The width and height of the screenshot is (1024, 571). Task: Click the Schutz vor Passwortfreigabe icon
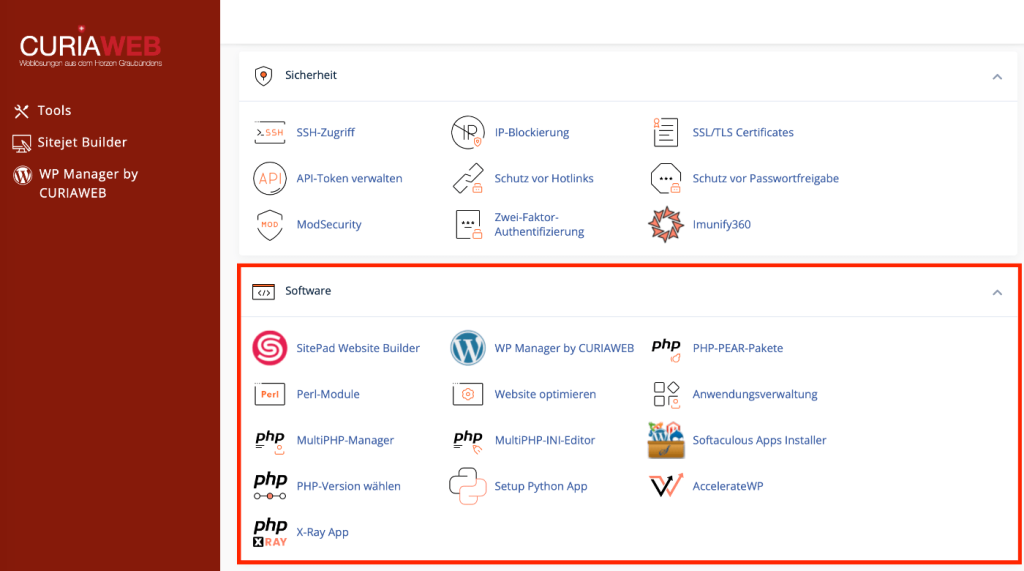tap(666, 178)
